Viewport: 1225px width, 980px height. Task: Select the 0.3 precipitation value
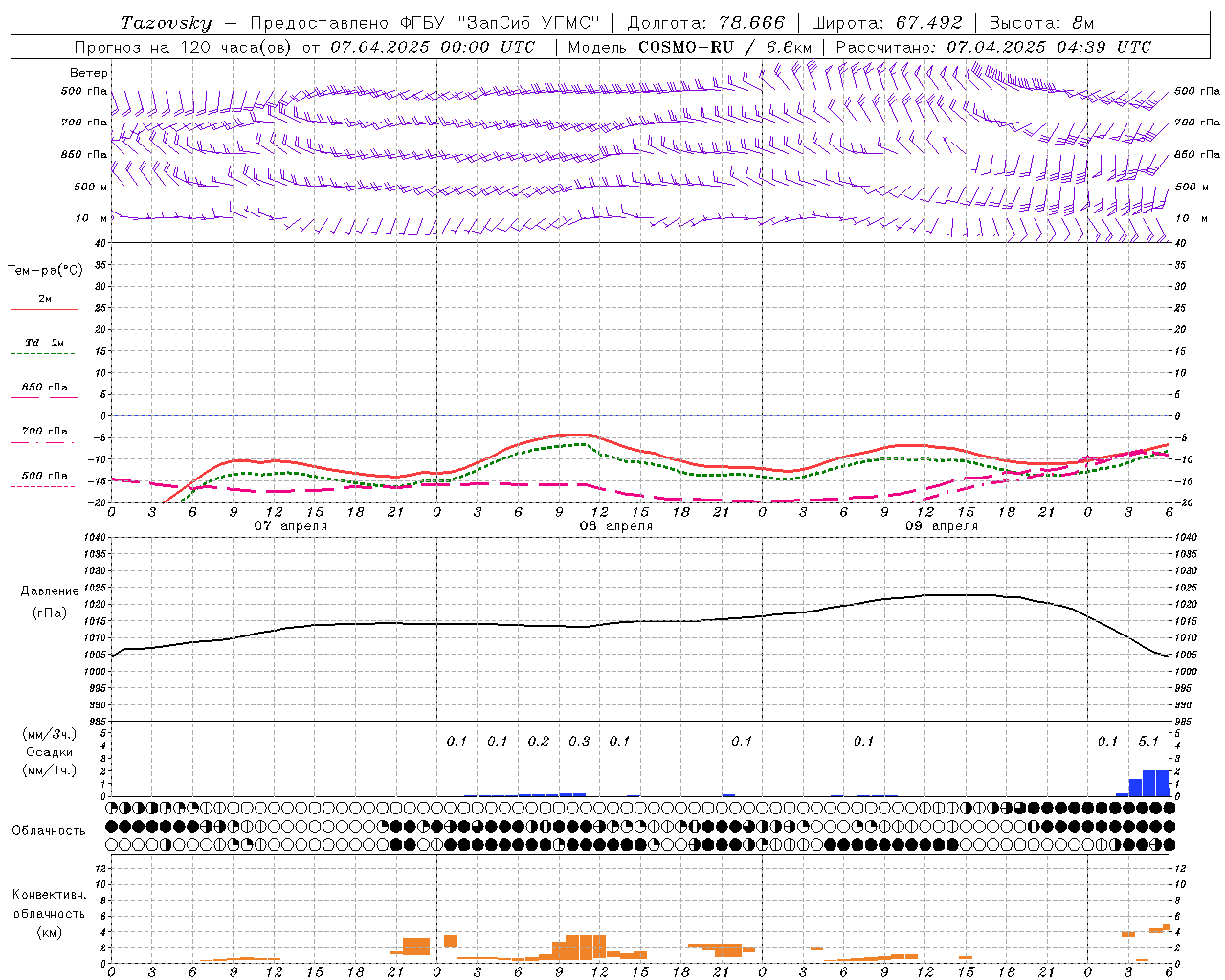point(579,742)
